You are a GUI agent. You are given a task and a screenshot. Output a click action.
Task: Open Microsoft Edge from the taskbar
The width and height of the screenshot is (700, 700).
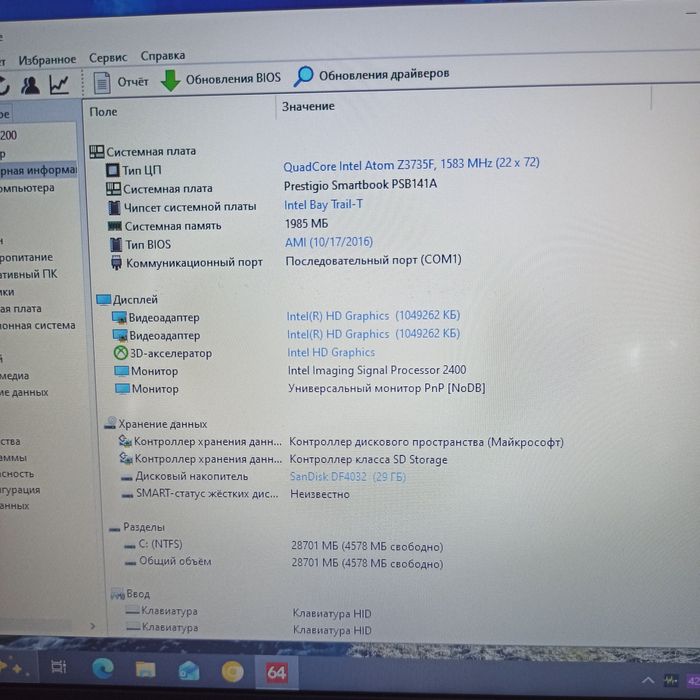(x=103, y=669)
